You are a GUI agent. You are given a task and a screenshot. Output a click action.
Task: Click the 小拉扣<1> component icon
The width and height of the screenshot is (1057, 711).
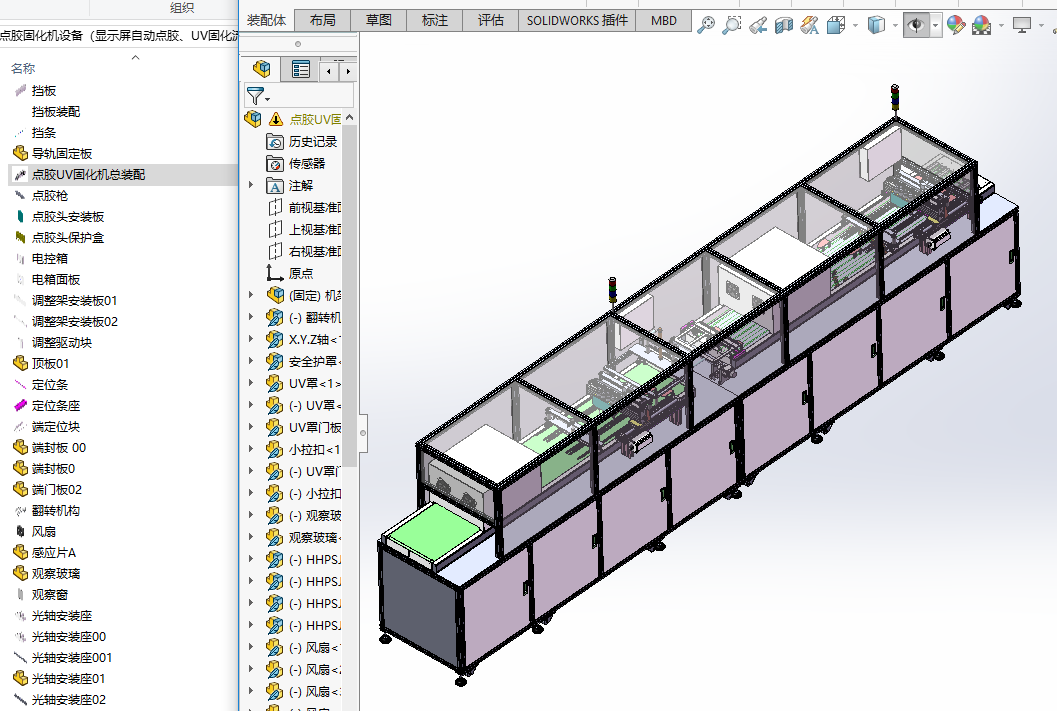274,450
